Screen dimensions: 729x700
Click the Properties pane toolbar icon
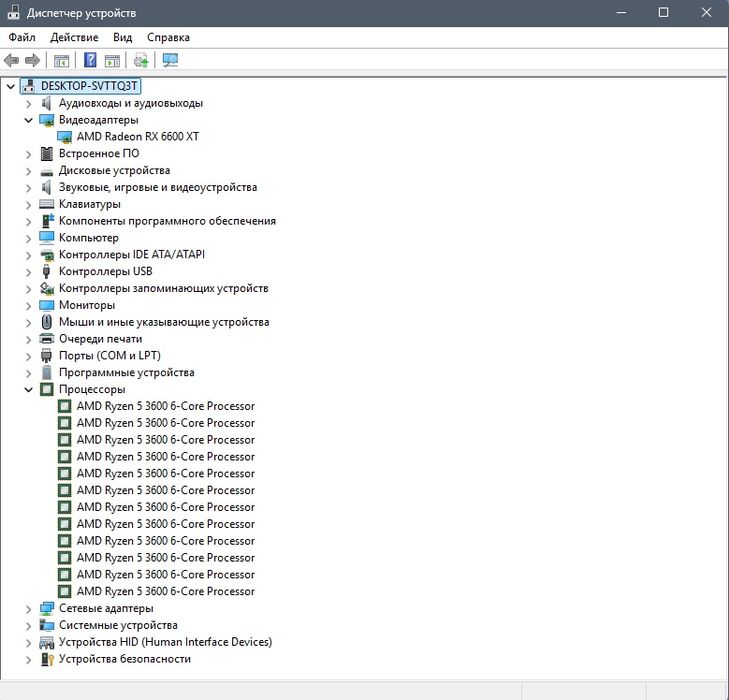point(112,60)
